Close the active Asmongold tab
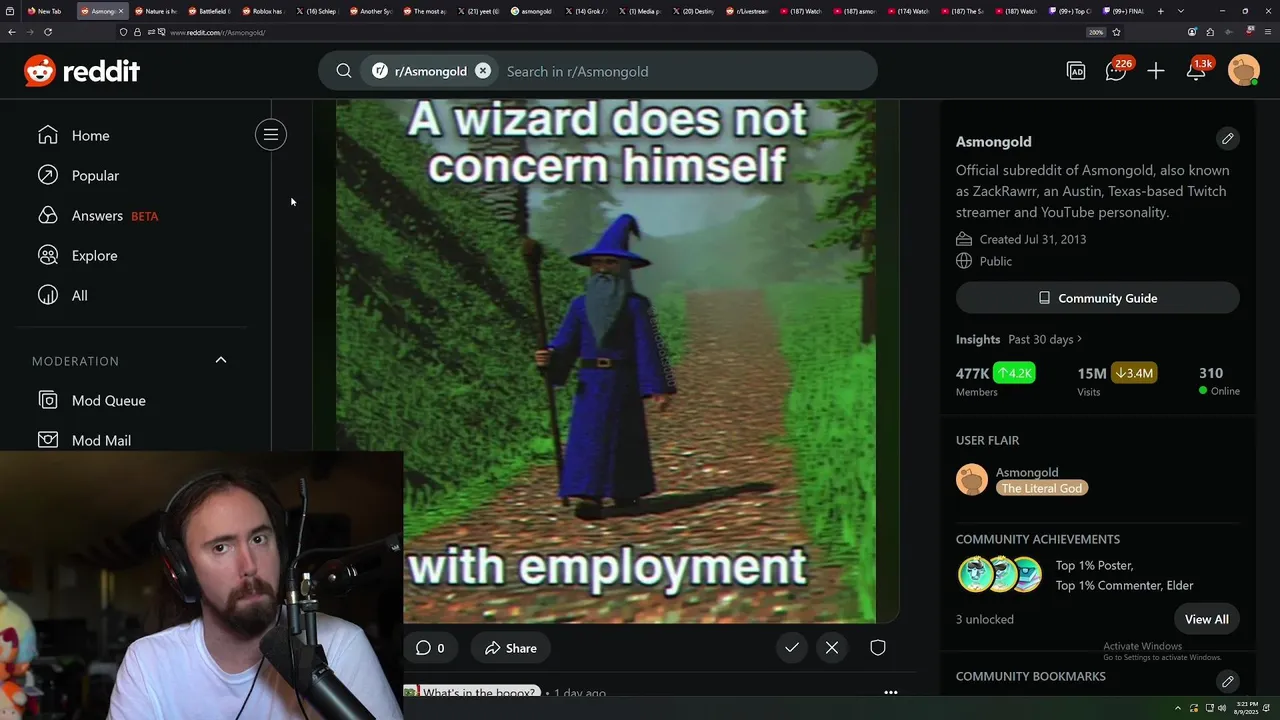Viewport: 1280px width, 720px height. 122,11
